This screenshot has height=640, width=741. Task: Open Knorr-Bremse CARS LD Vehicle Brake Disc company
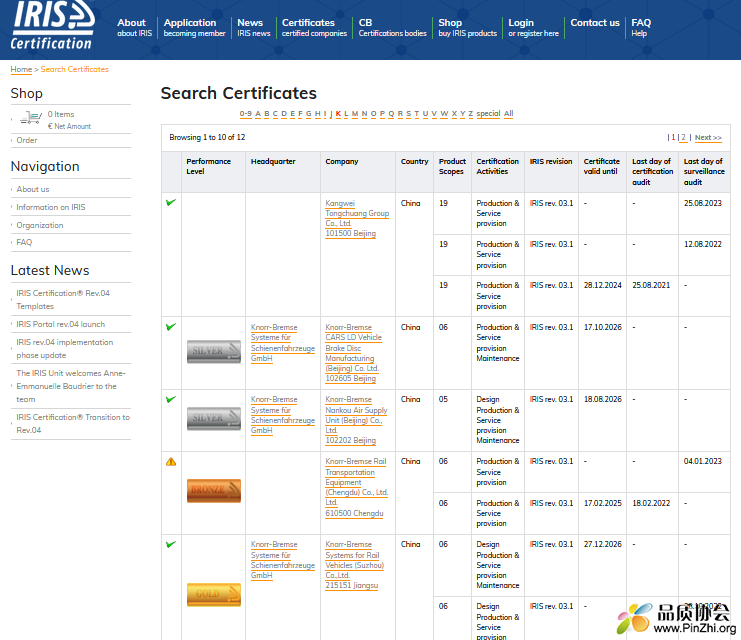click(x=353, y=353)
